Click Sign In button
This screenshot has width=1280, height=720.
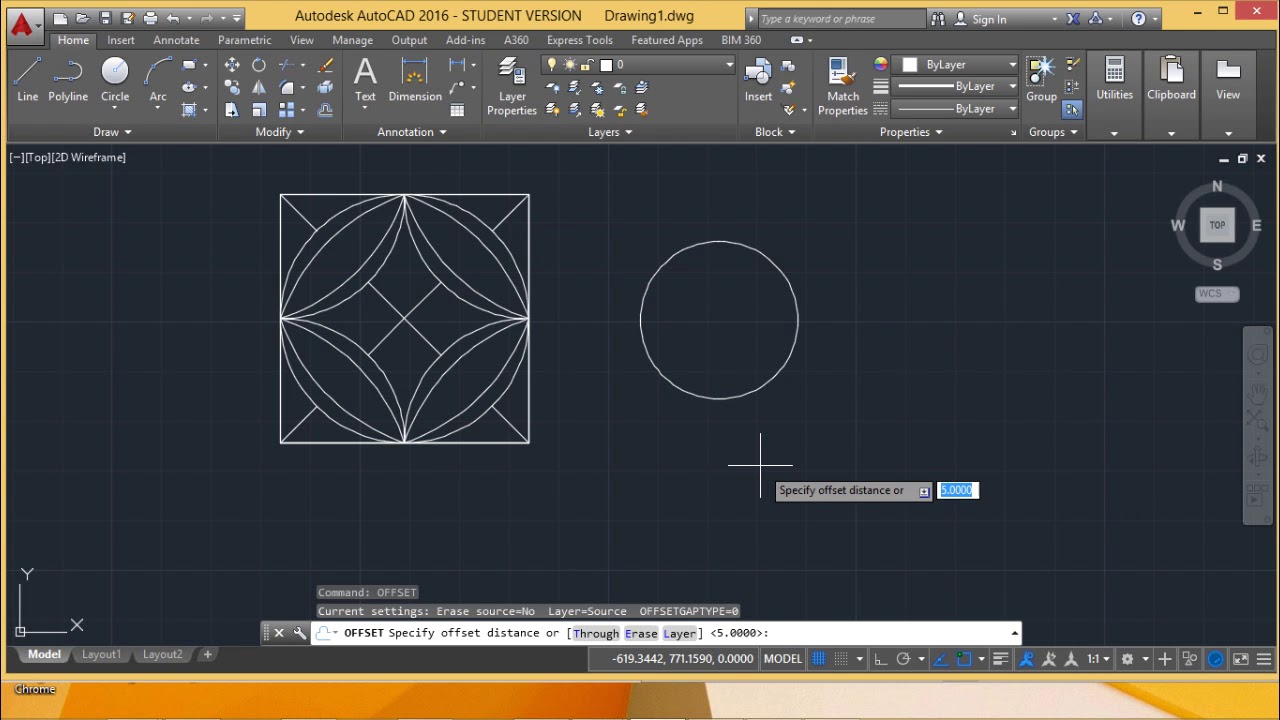(988, 19)
